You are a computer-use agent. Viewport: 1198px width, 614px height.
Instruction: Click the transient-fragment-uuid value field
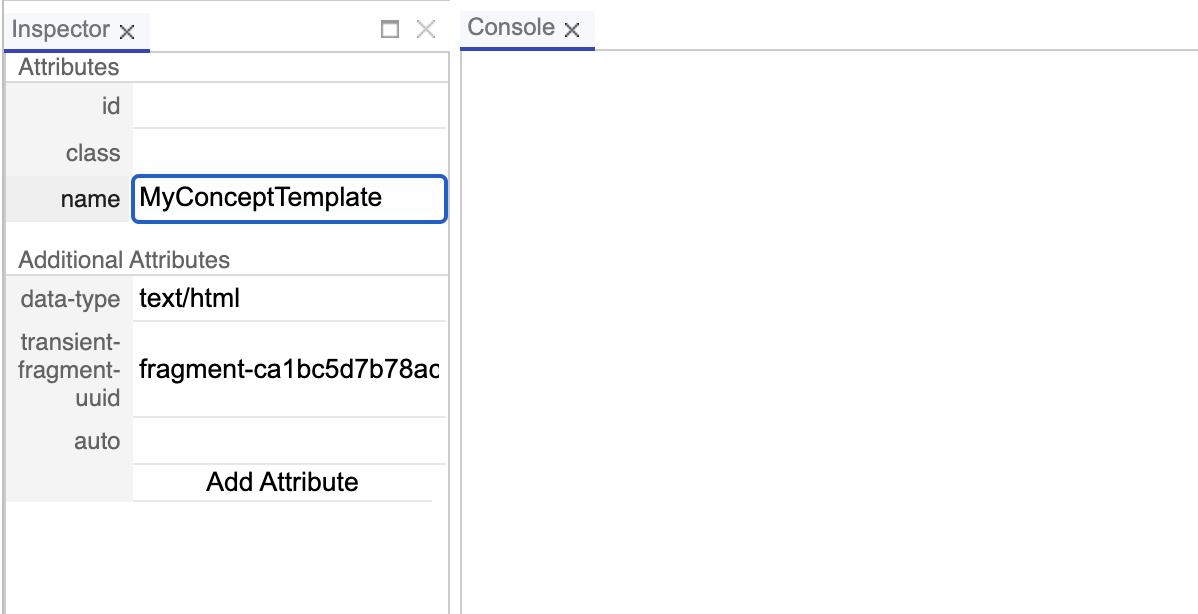pos(289,370)
